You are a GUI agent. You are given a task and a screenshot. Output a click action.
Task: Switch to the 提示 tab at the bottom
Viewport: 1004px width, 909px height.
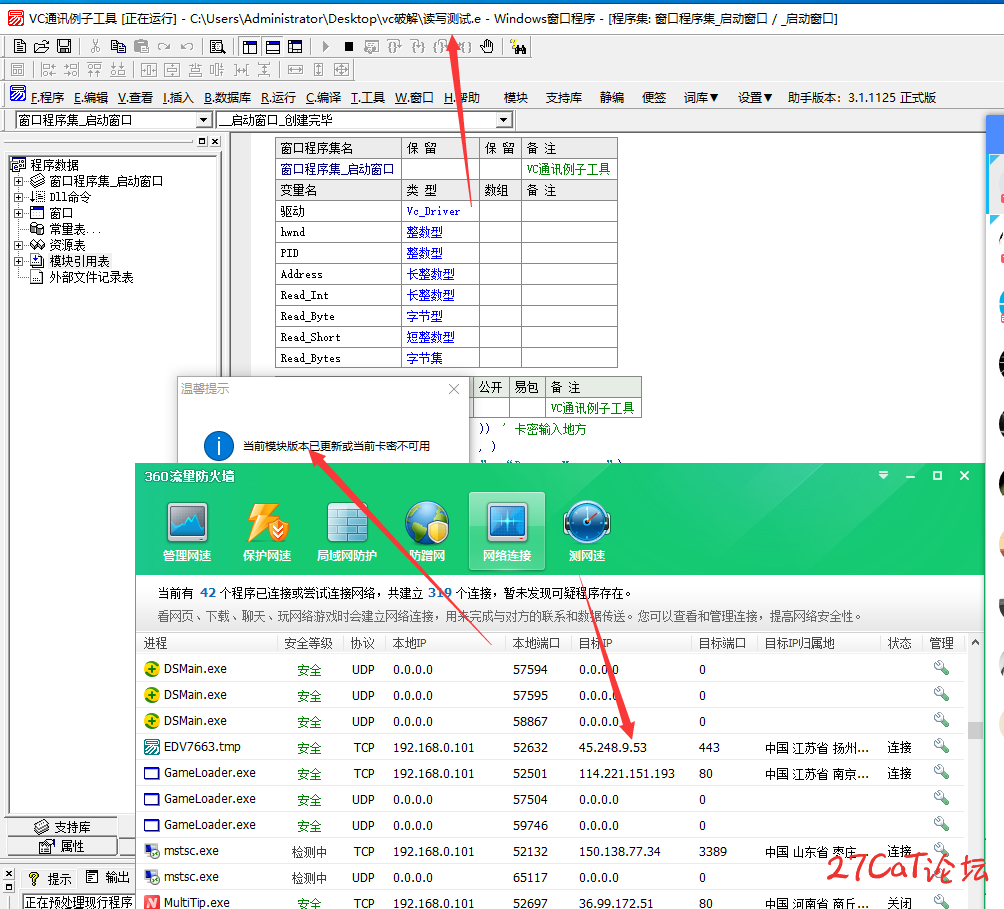(50, 878)
